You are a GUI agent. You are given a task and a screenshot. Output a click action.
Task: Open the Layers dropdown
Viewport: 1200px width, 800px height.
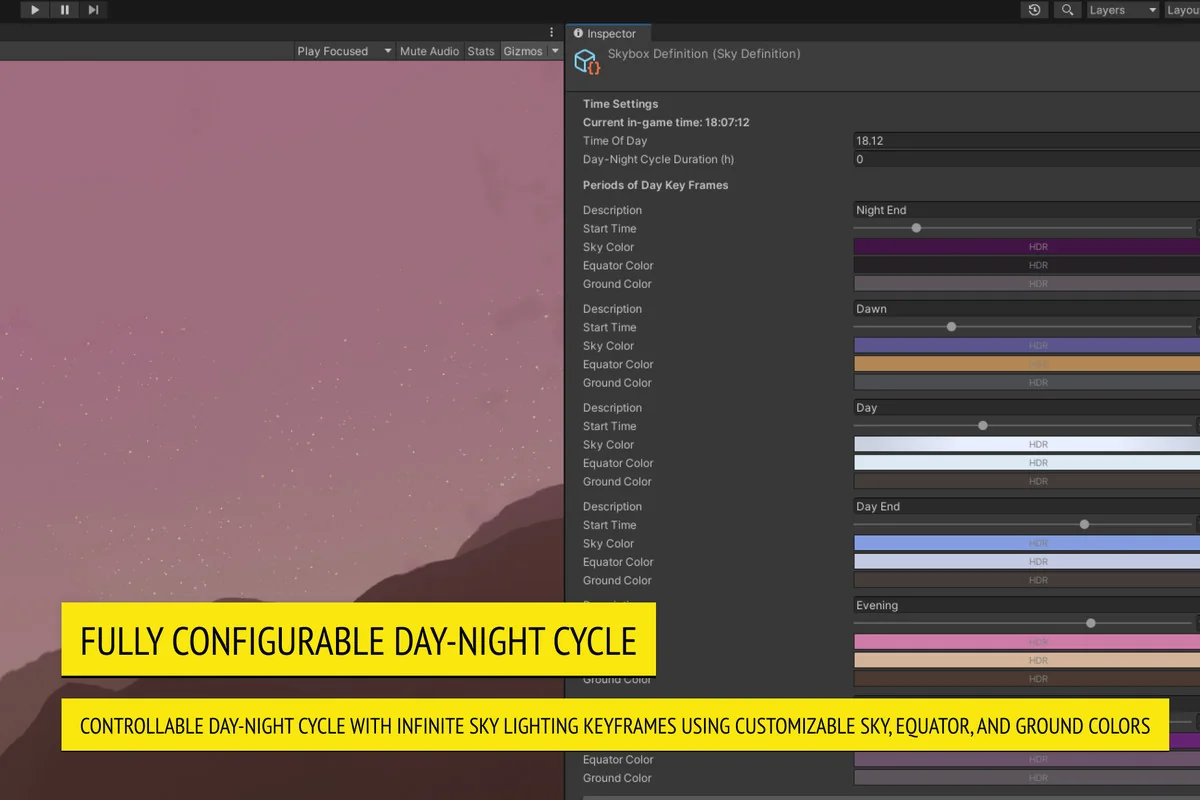coord(1121,10)
